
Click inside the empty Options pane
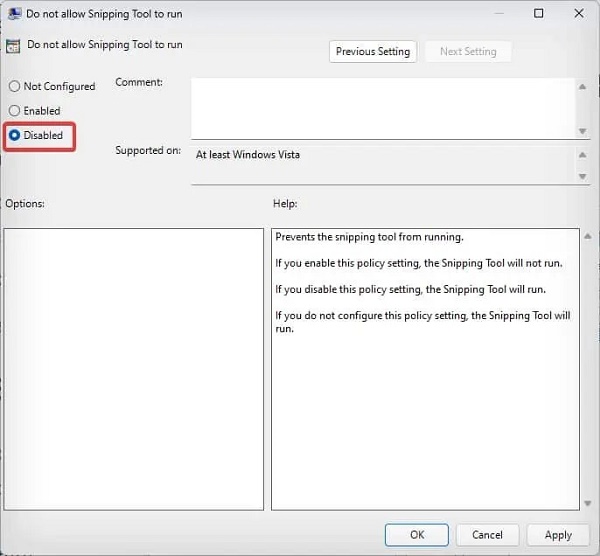coord(134,369)
